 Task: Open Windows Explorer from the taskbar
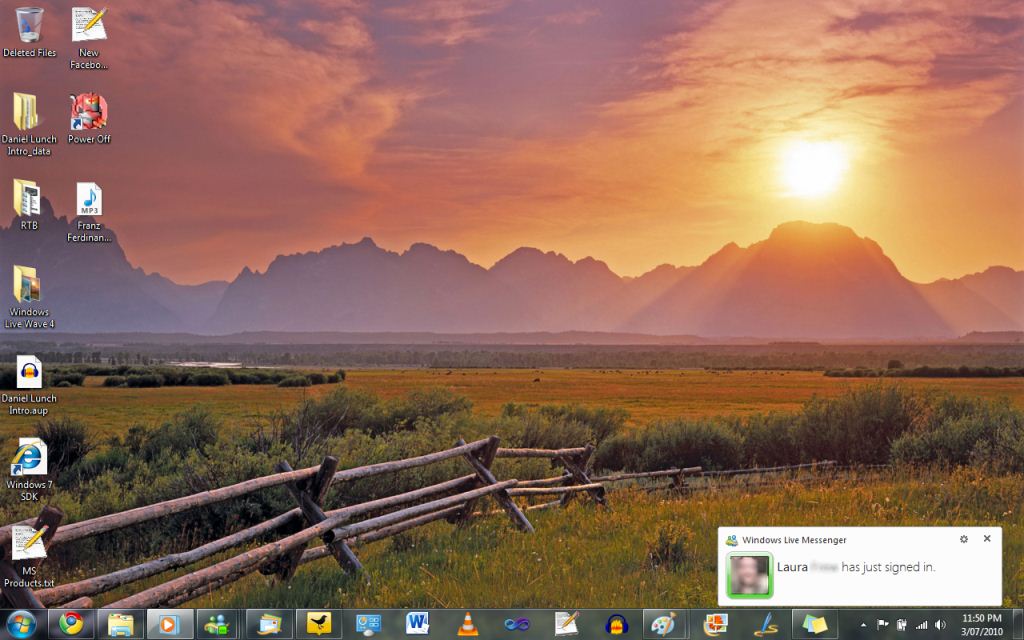click(x=121, y=624)
